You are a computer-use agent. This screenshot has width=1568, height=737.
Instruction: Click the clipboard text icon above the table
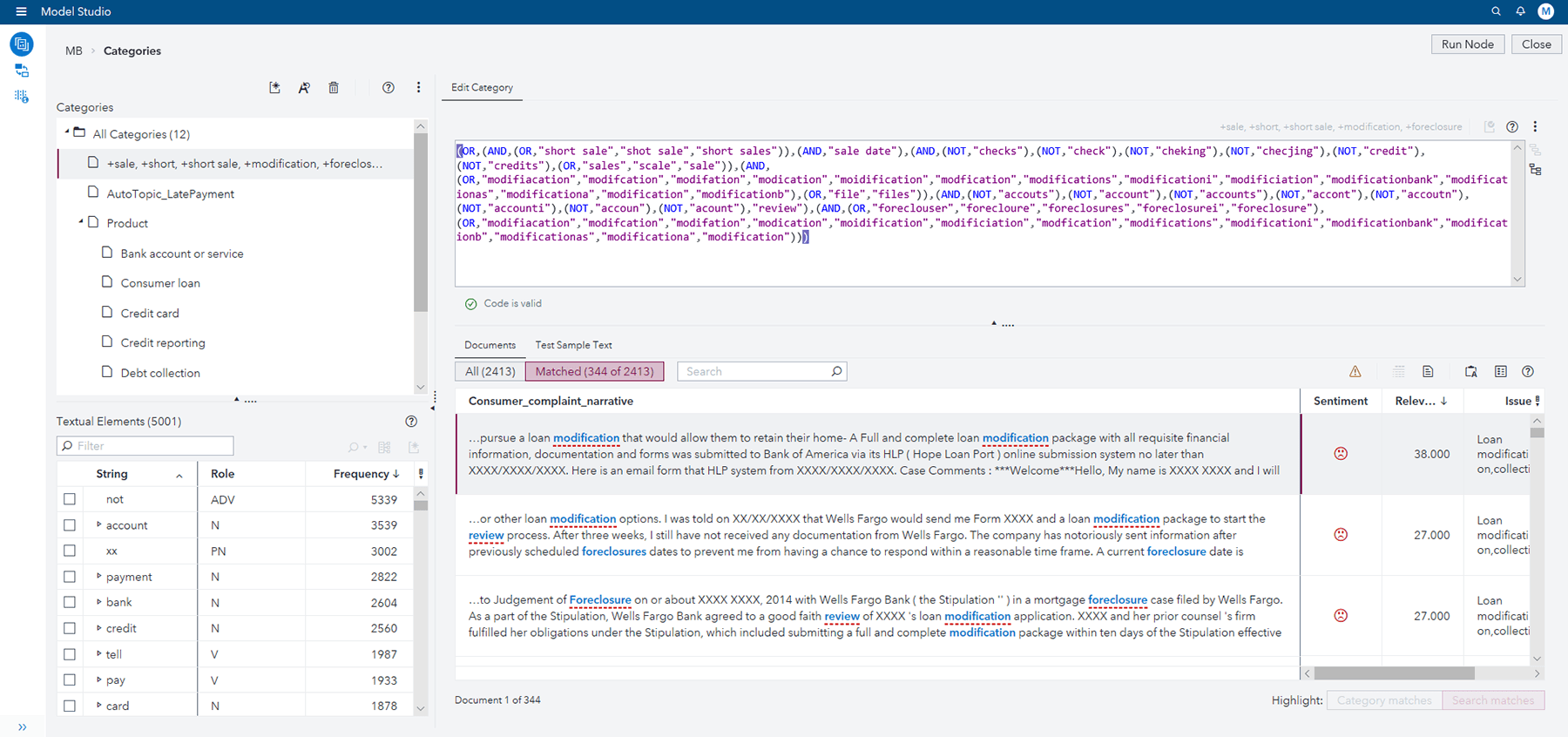pyautogui.click(x=1471, y=372)
